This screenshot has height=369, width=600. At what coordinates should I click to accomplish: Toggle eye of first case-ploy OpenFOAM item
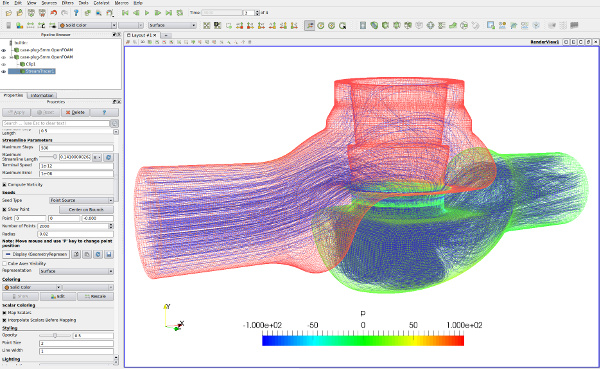(4, 50)
